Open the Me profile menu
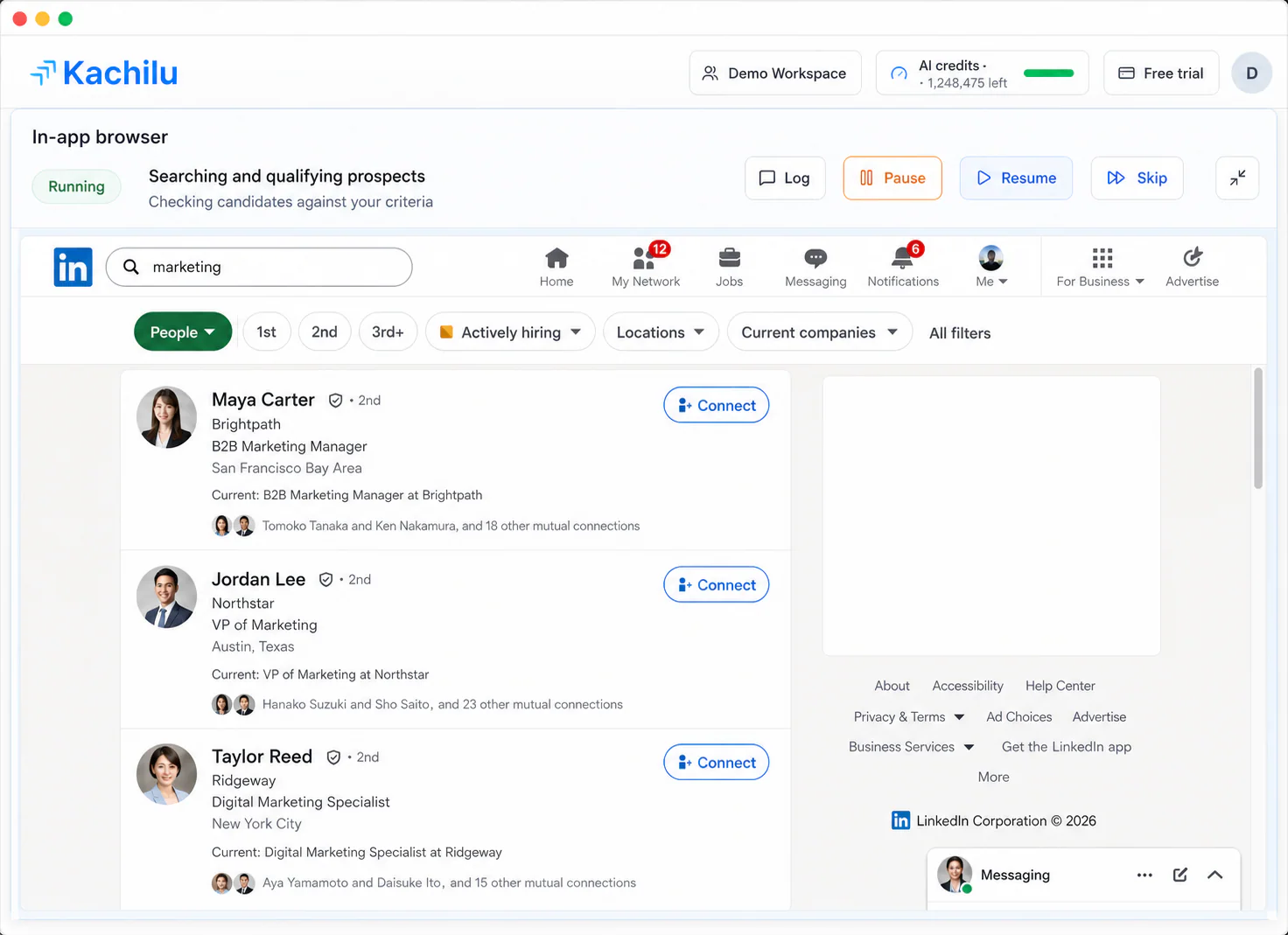 coord(991,267)
